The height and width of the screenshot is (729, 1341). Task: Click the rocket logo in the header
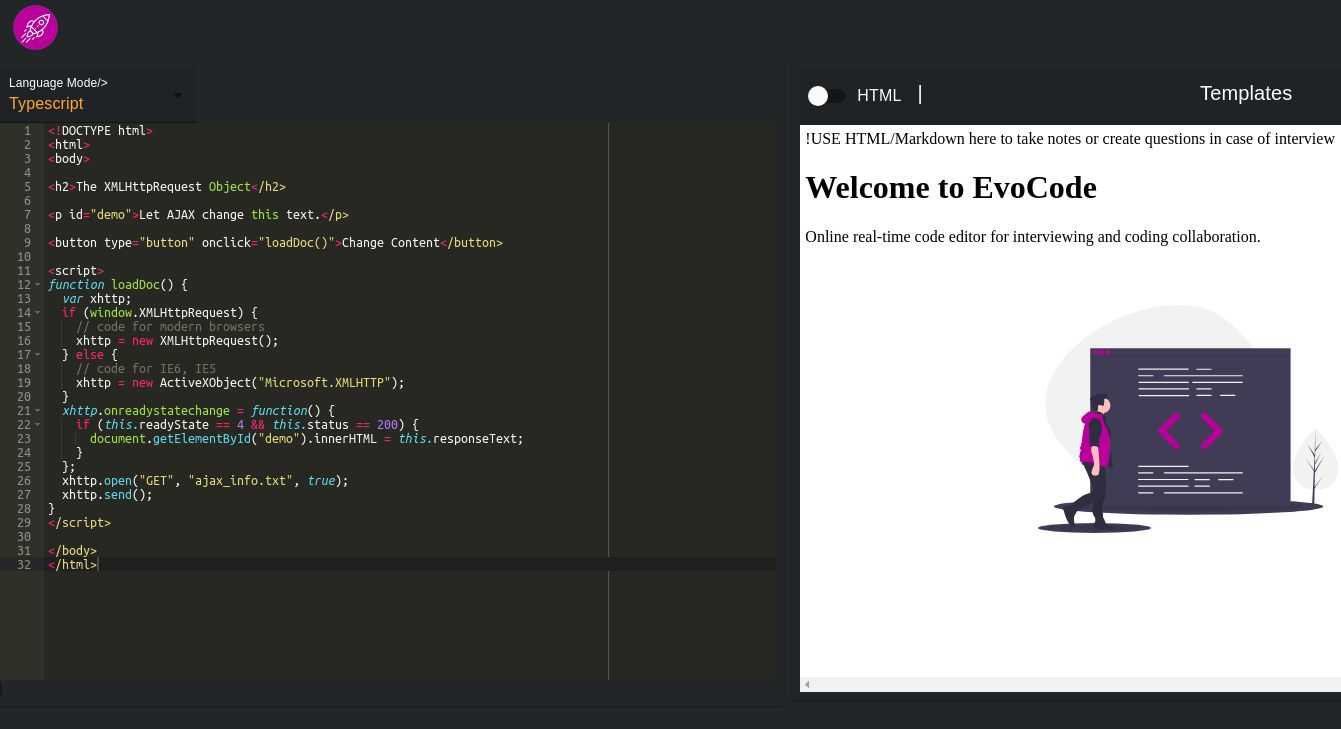click(35, 27)
